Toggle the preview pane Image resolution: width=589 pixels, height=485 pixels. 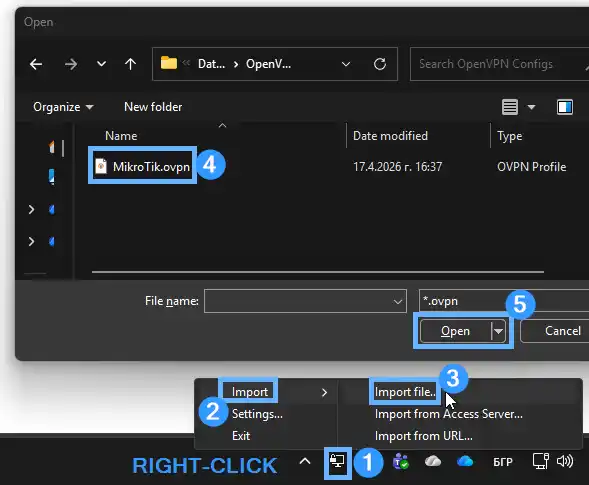tap(565, 107)
